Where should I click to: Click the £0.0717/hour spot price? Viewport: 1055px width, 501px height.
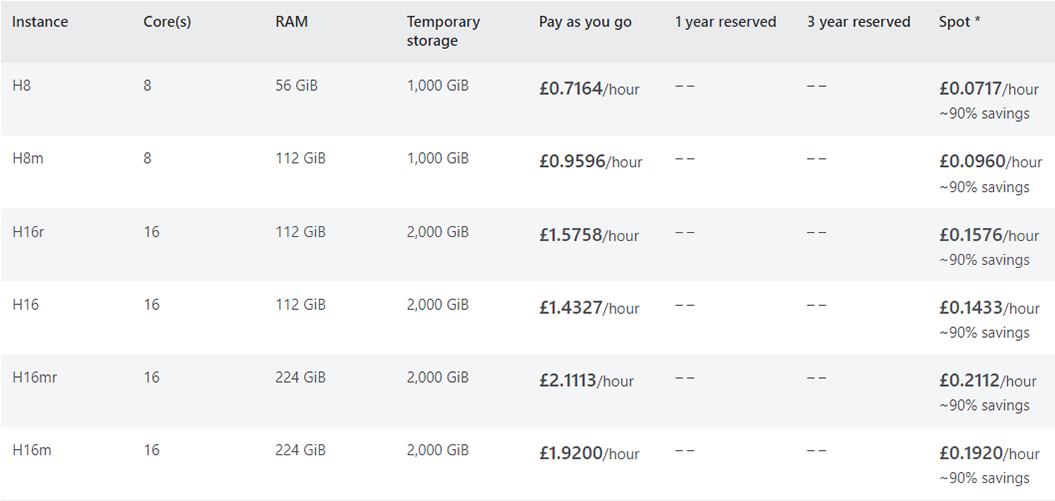pyautogui.click(x=988, y=89)
